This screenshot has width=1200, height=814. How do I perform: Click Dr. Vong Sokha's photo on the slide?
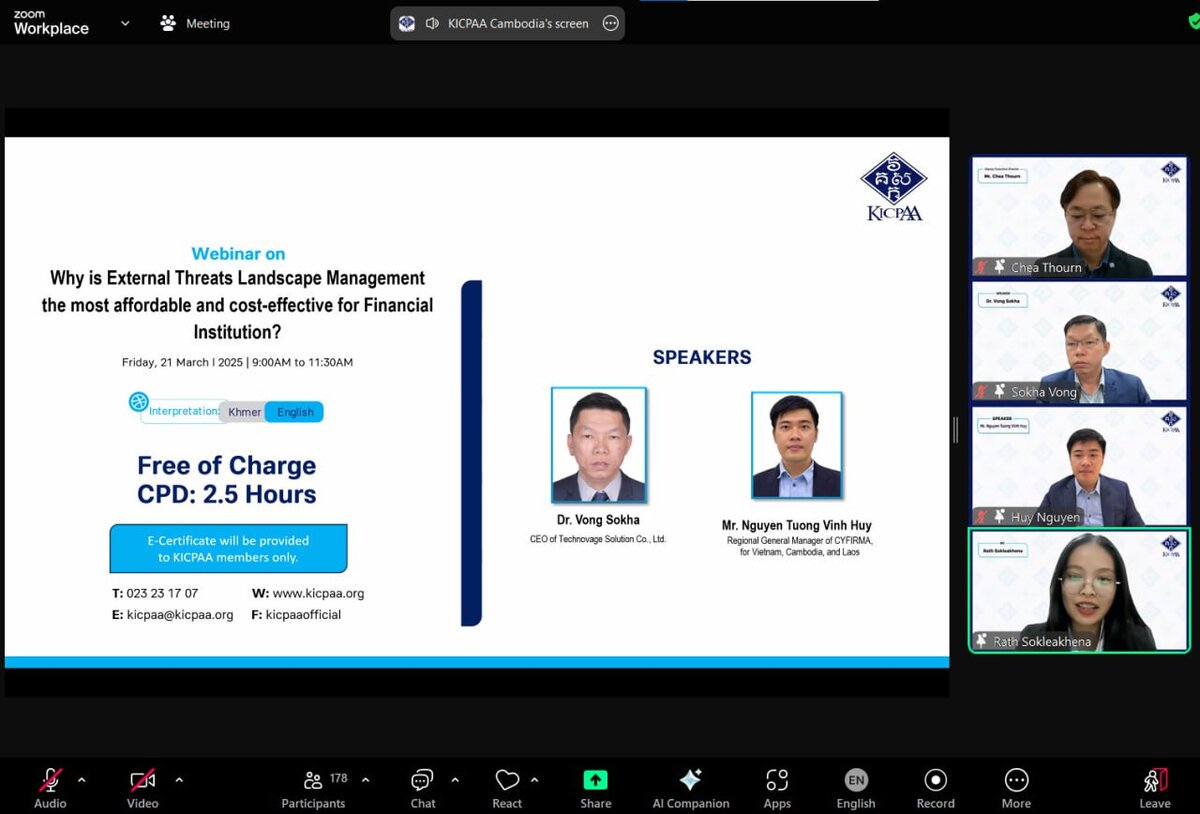pos(599,445)
